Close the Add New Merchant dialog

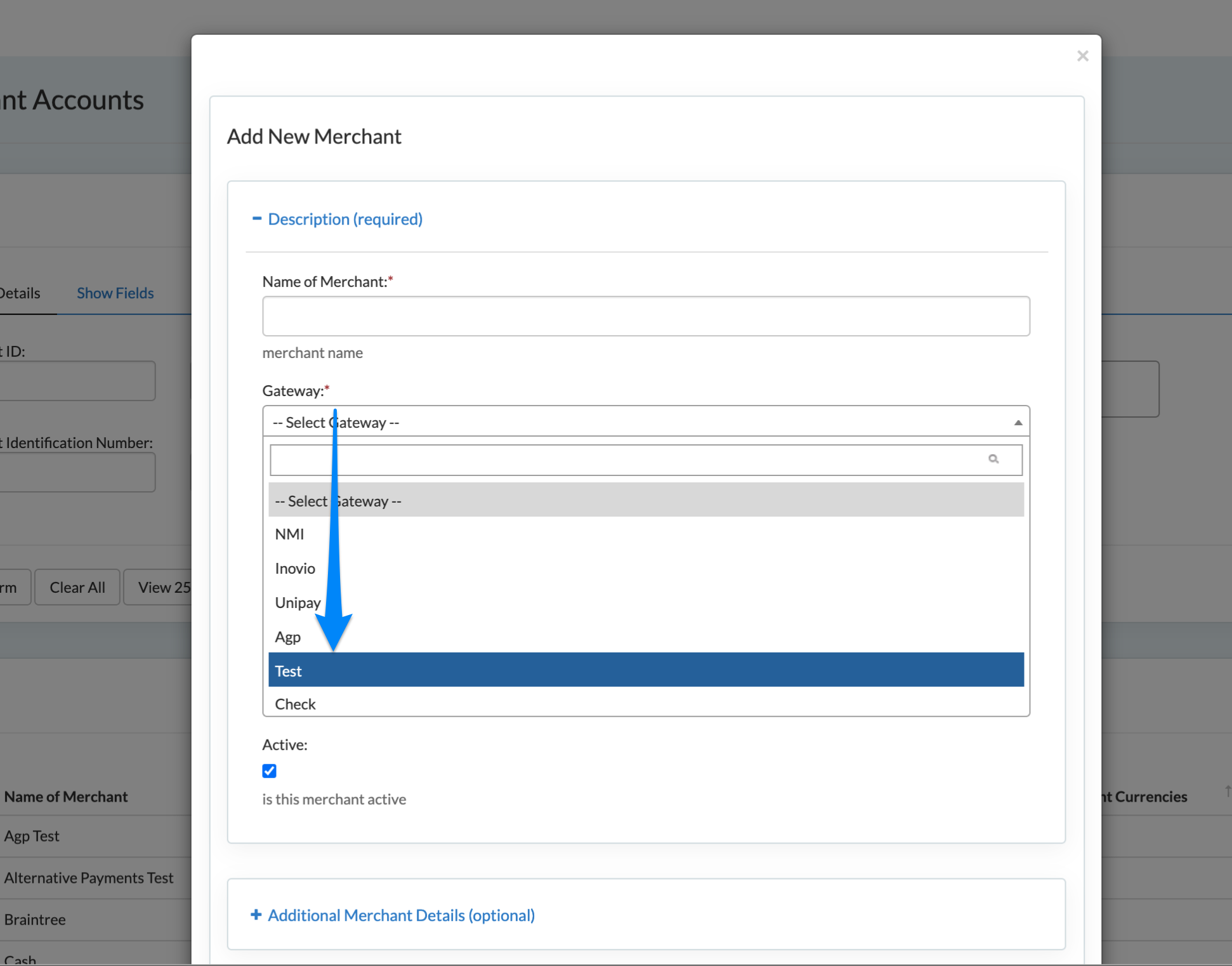click(x=1082, y=56)
